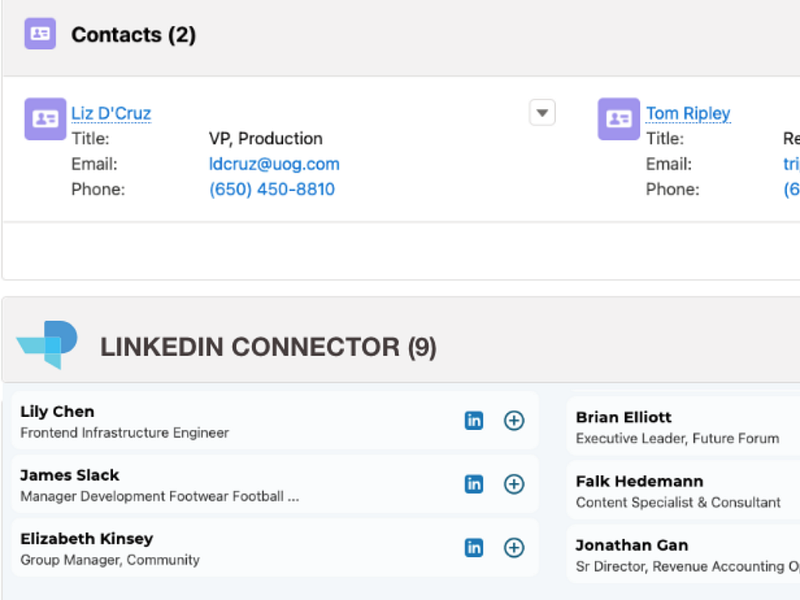Open Elizabeth Kinsey's LinkedIn profile icon
Image resolution: width=800 pixels, height=600 pixels.
pyautogui.click(x=474, y=548)
